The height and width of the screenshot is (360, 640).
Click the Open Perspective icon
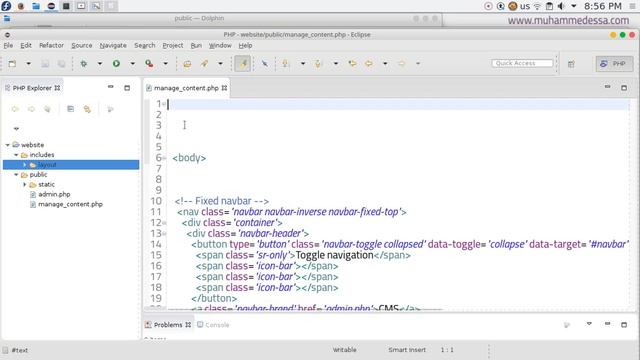tap(571, 64)
